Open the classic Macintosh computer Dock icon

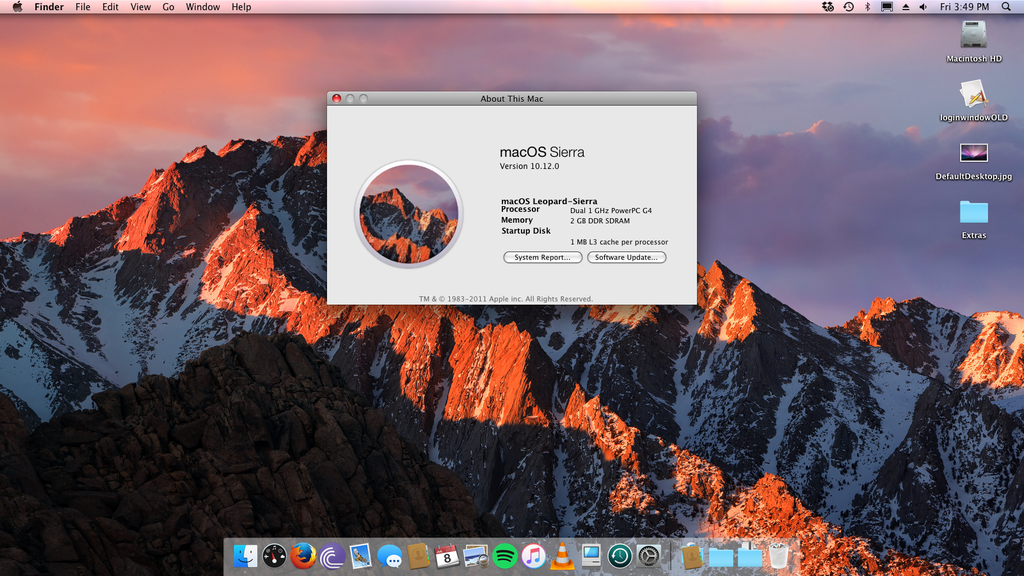point(591,556)
